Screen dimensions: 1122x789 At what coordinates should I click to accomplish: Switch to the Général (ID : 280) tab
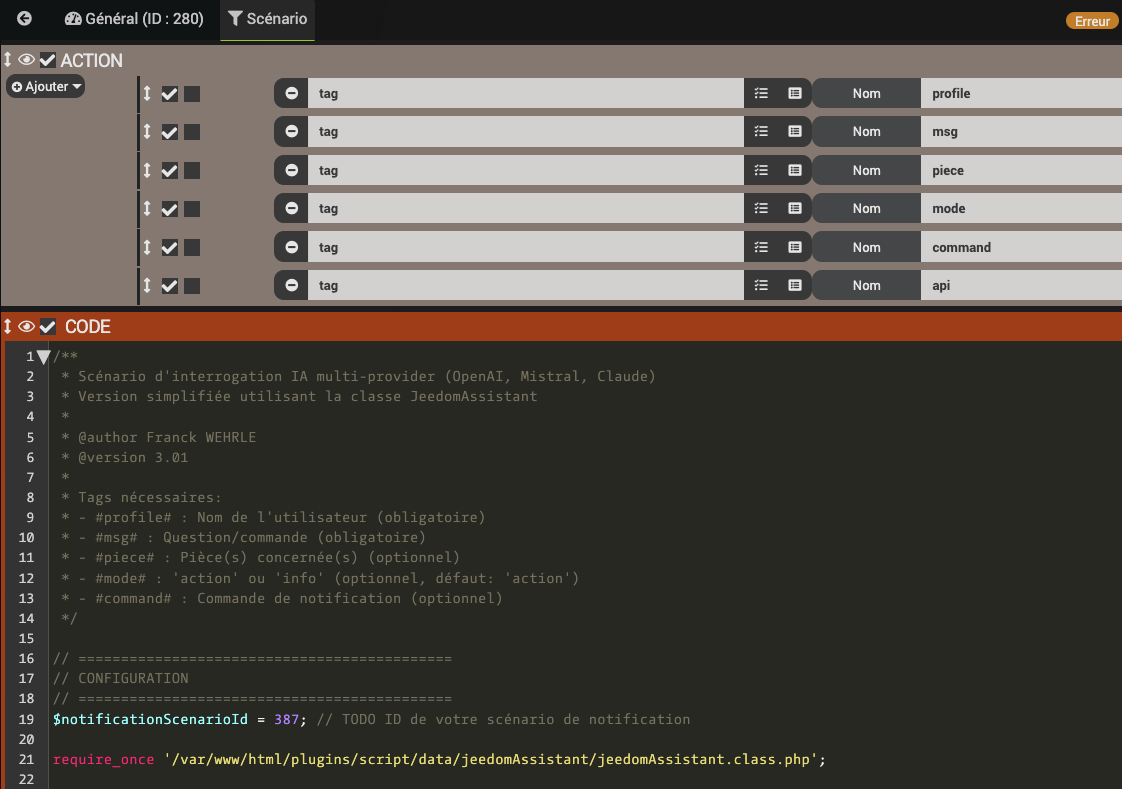[x=134, y=19]
